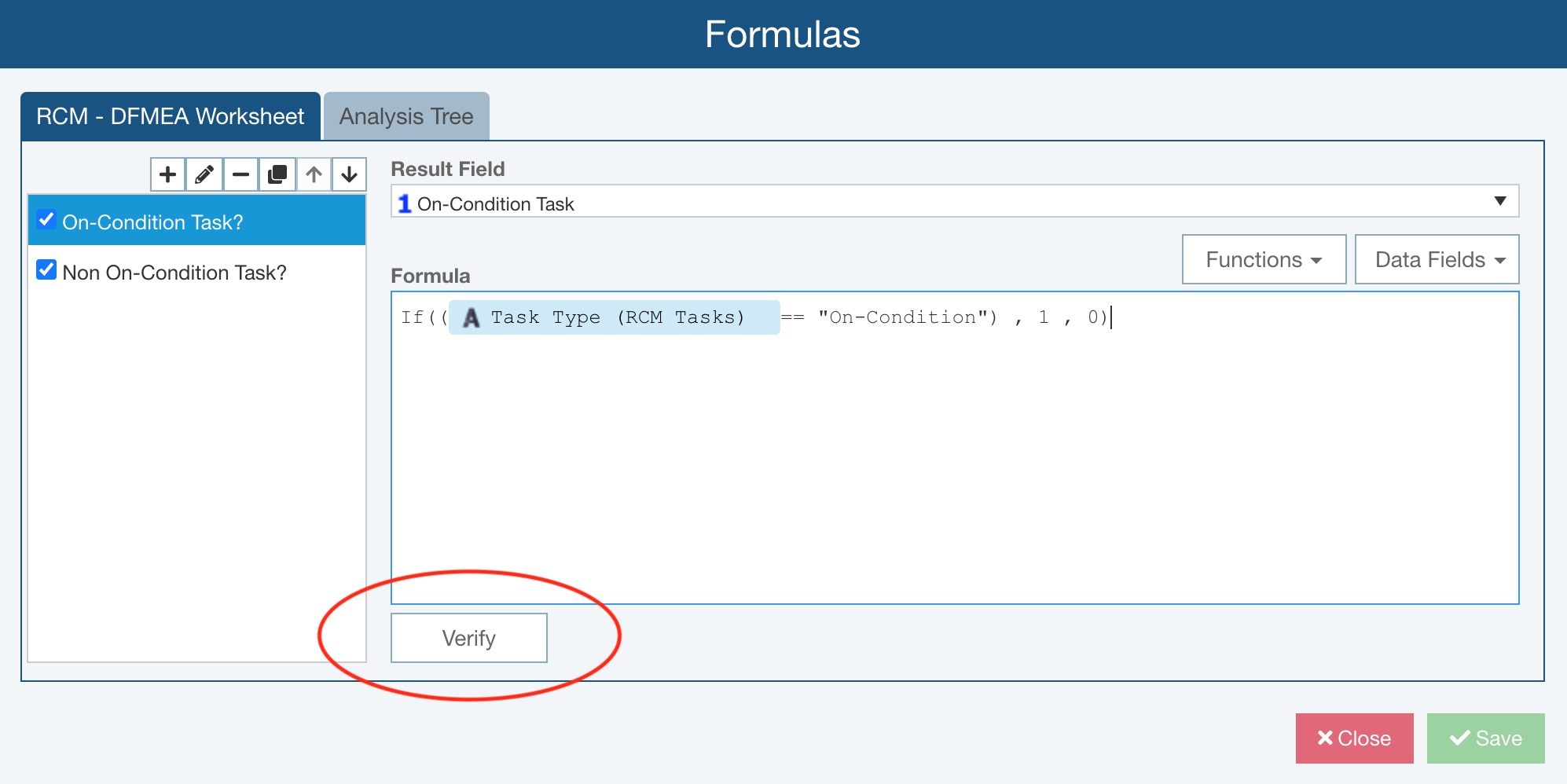Click the Task Type field letter icon
Viewport: 1567px width, 784px height.
pyautogui.click(x=472, y=318)
